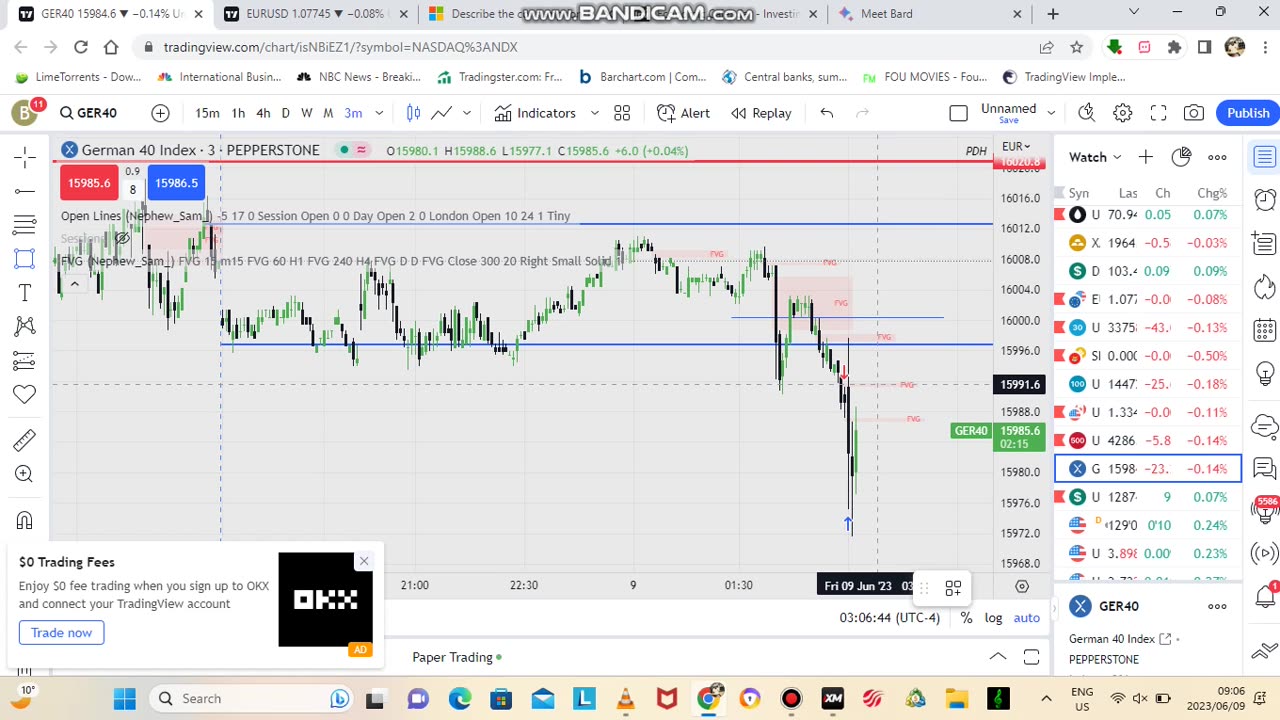Switch to the 1h timeframe
Viewport: 1280px width, 720px height.
[x=238, y=113]
